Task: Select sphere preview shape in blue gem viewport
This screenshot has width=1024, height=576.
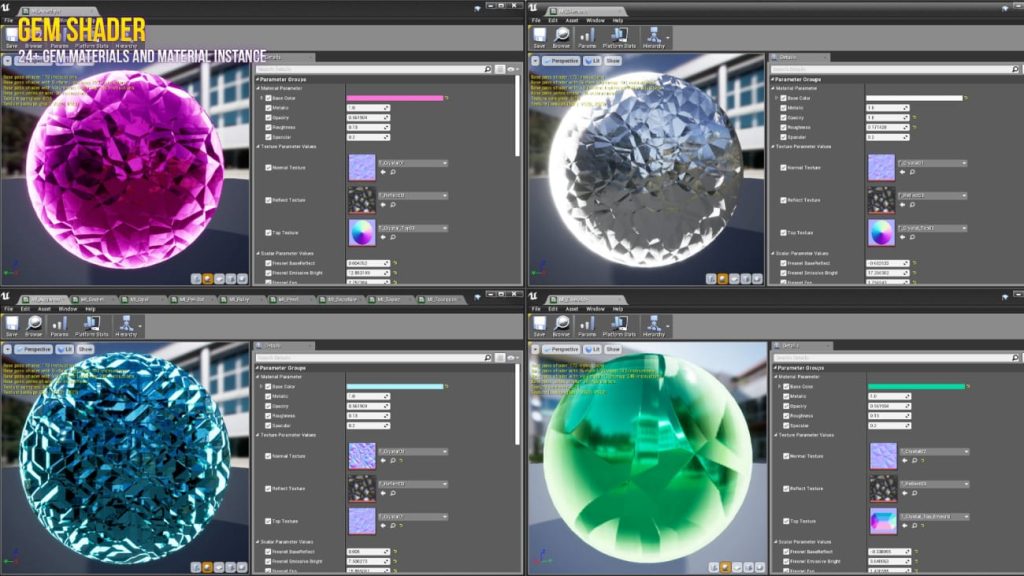Action: click(x=208, y=568)
